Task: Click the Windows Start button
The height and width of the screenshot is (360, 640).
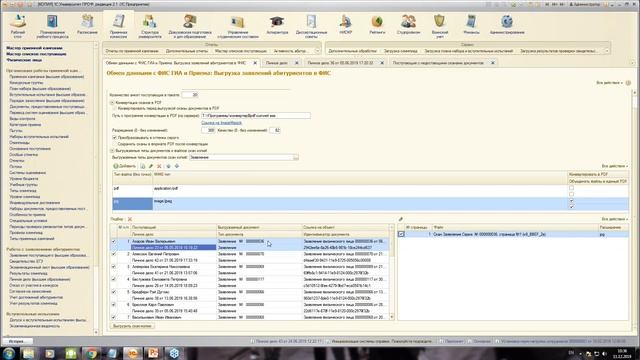Action: [9, 353]
